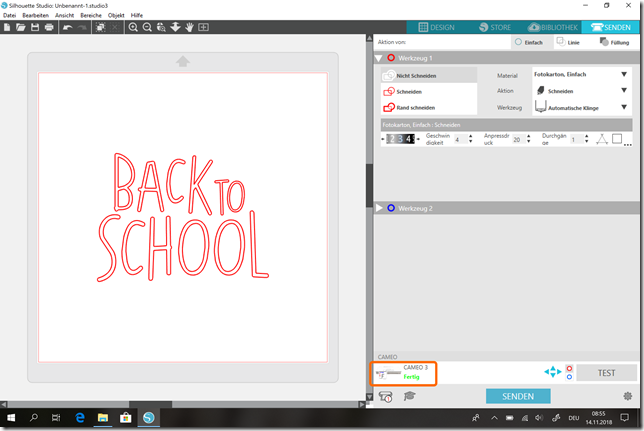The image size is (644, 431).
Task: Choose the Schneiden cut option
Action: click(x=410, y=91)
